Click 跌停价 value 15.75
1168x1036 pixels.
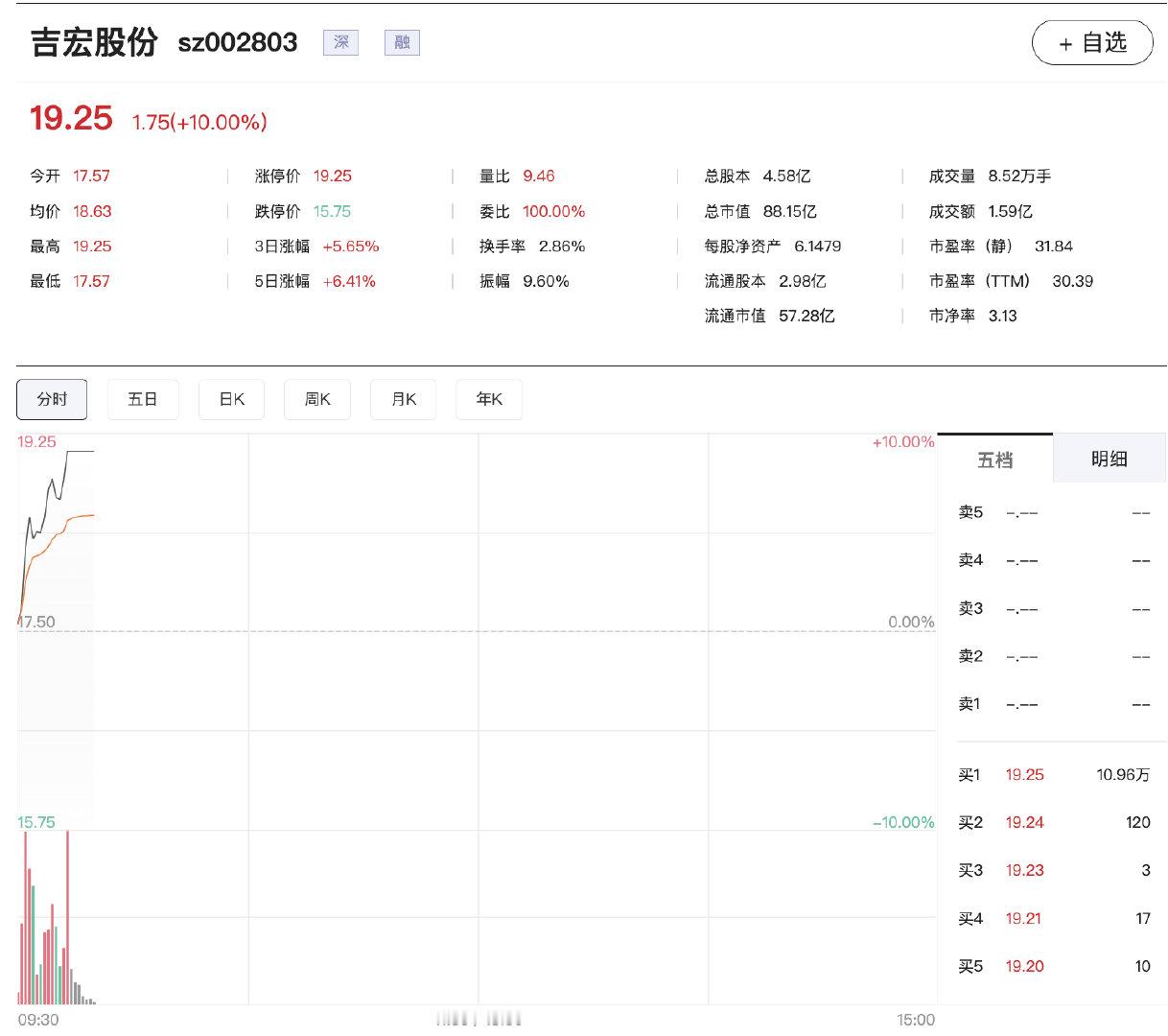coord(332,212)
